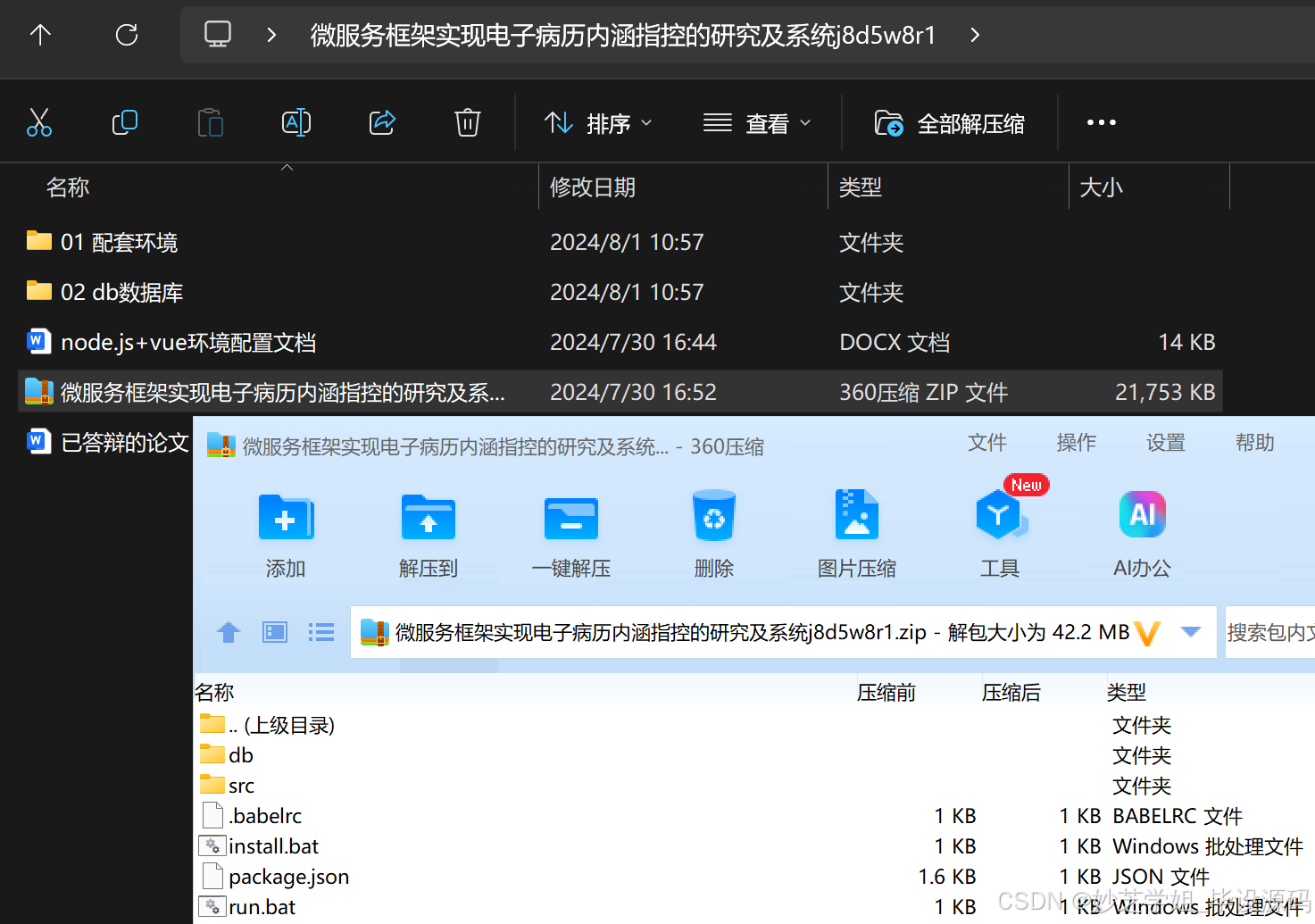
Task: Open the 帮助 menu in 360压缩
Action: pos(1255,443)
